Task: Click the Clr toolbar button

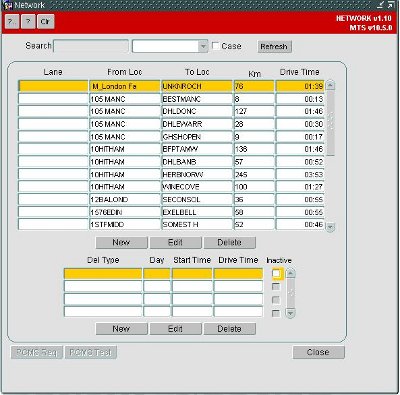Action: [x=45, y=22]
